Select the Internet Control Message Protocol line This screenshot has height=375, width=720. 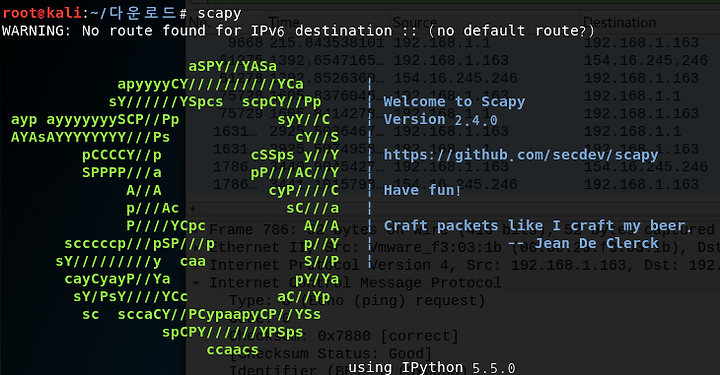point(355,283)
